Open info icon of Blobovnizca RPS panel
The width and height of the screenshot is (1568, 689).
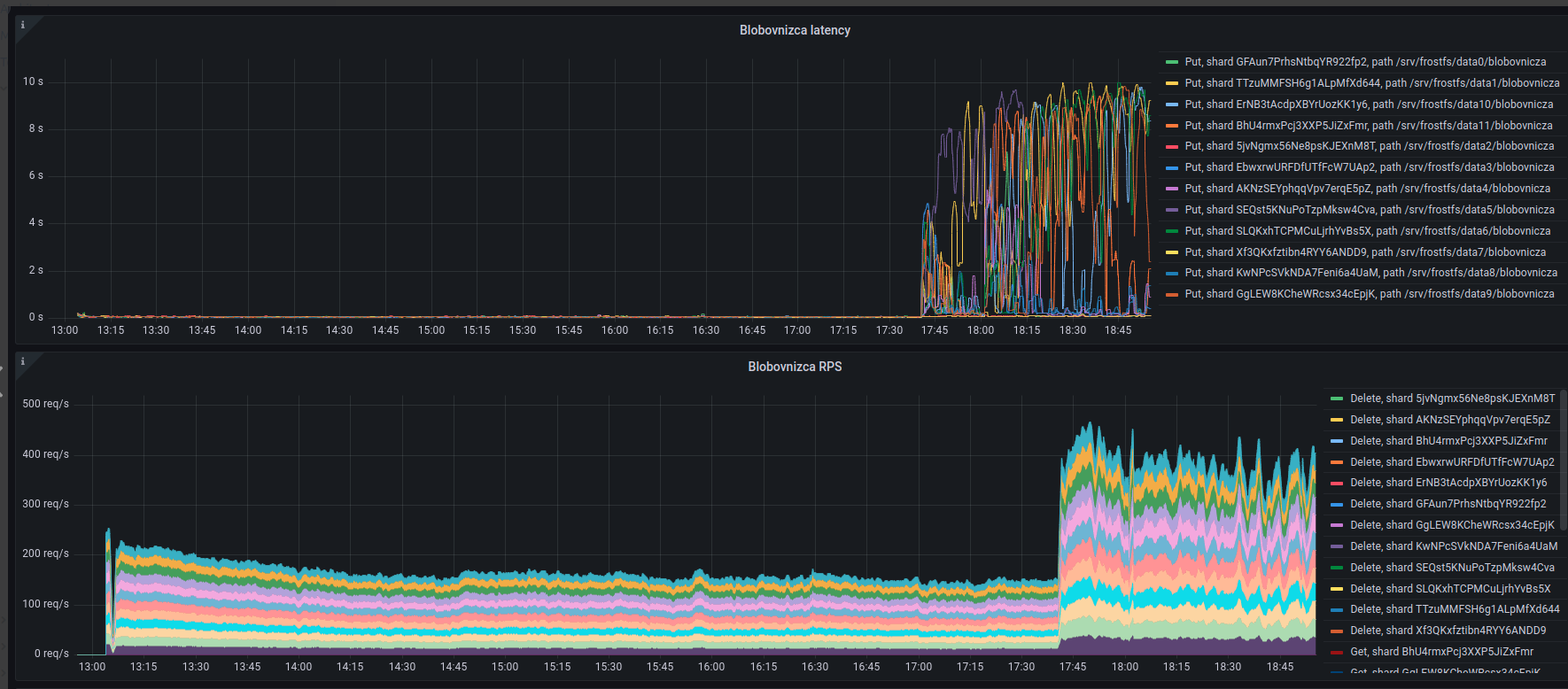click(x=23, y=361)
